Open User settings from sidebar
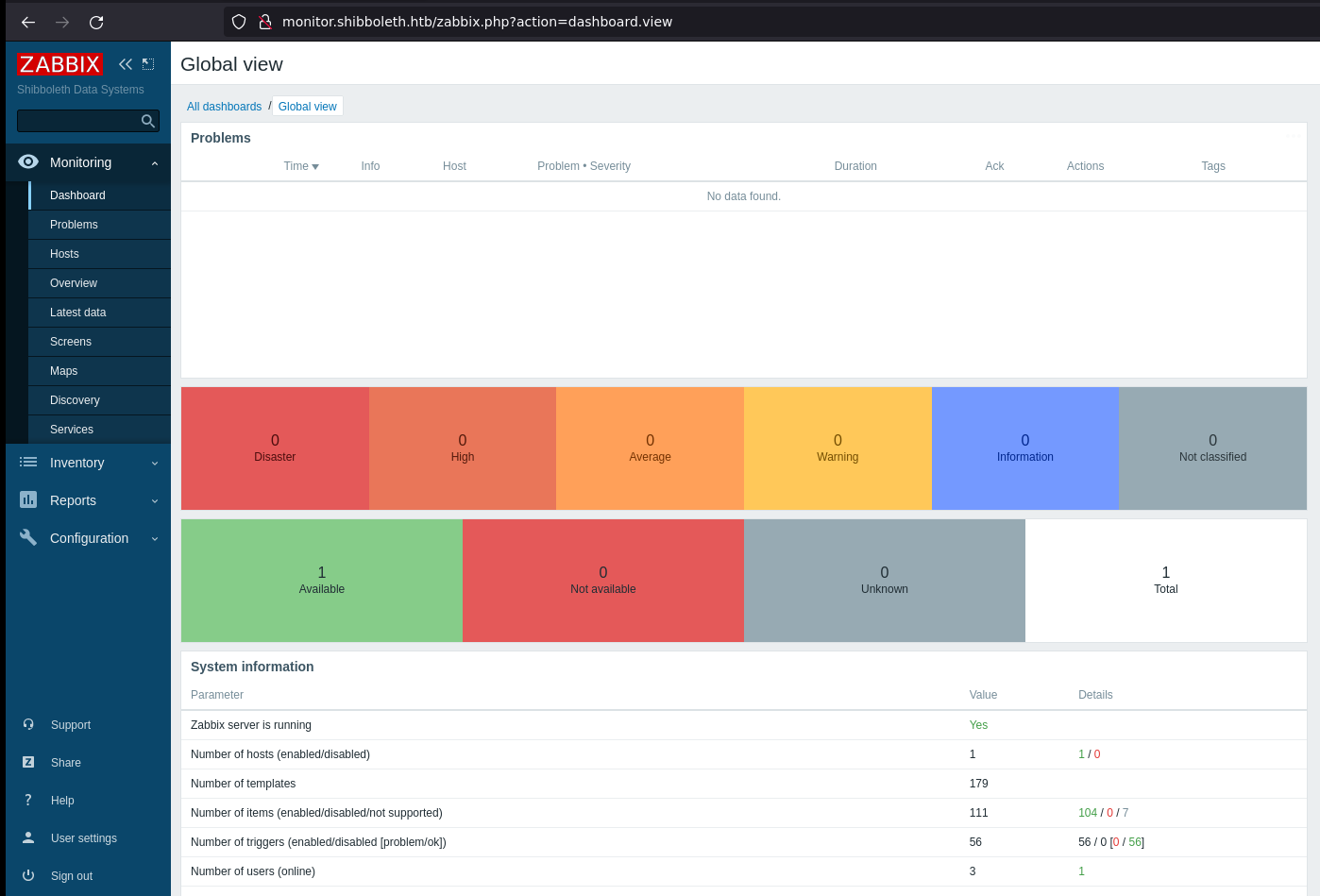 coord(83,837)
